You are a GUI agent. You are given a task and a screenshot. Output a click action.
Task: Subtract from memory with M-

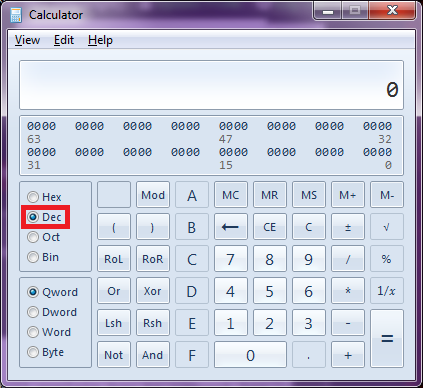[387, 195]
